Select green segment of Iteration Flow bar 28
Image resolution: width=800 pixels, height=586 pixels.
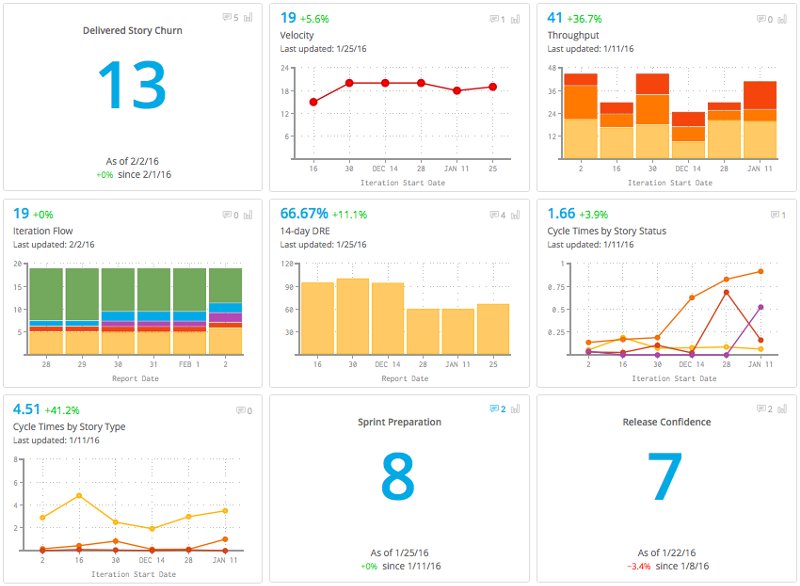(46, 294)
